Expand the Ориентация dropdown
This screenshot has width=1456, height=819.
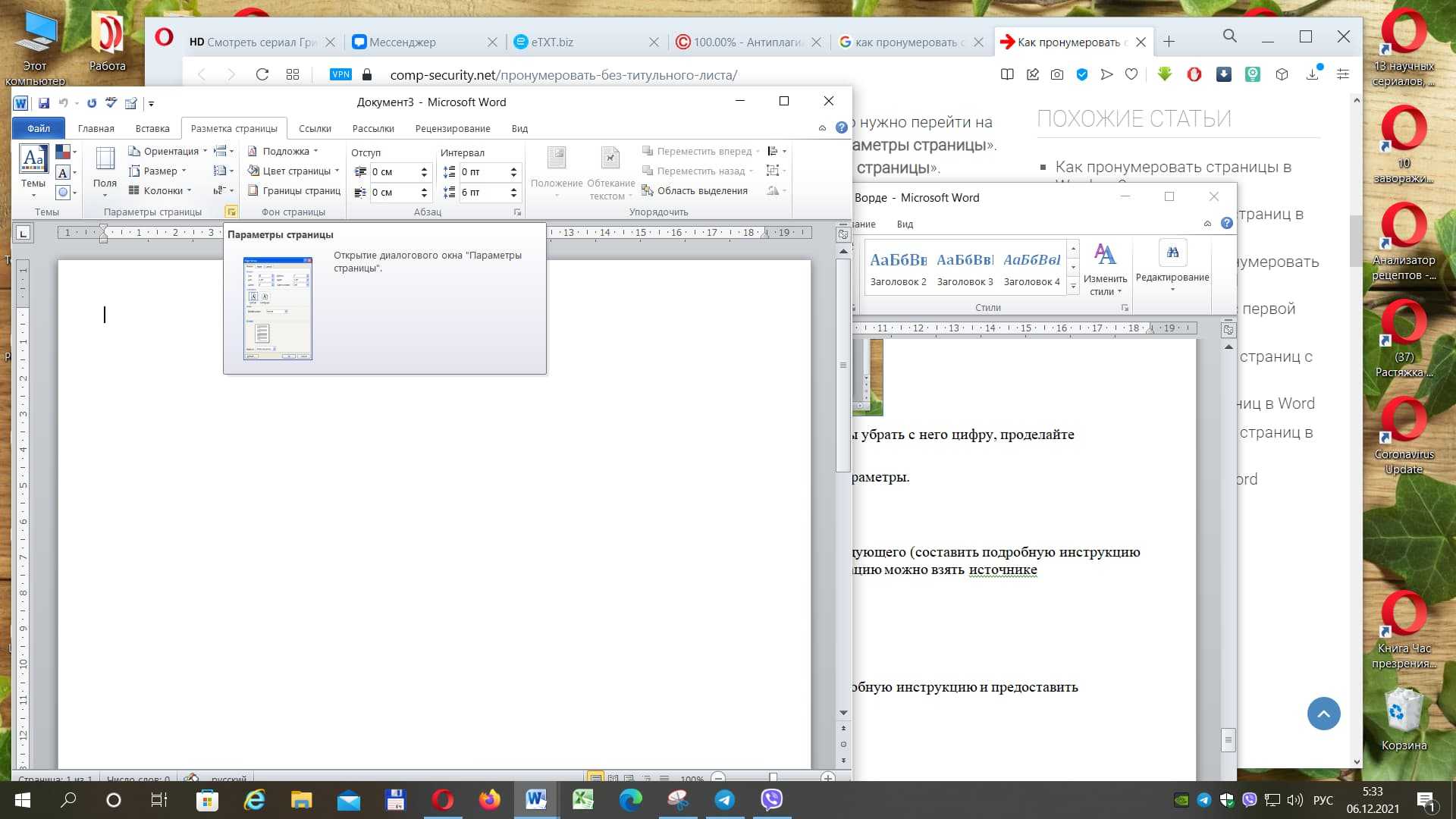click(168, 151)
